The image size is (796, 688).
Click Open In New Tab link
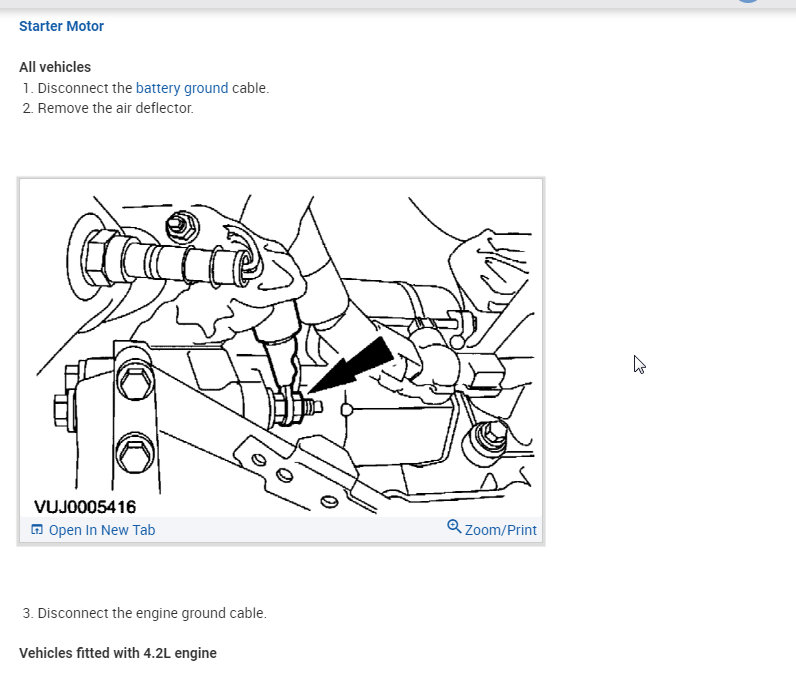tap(102, 530)
